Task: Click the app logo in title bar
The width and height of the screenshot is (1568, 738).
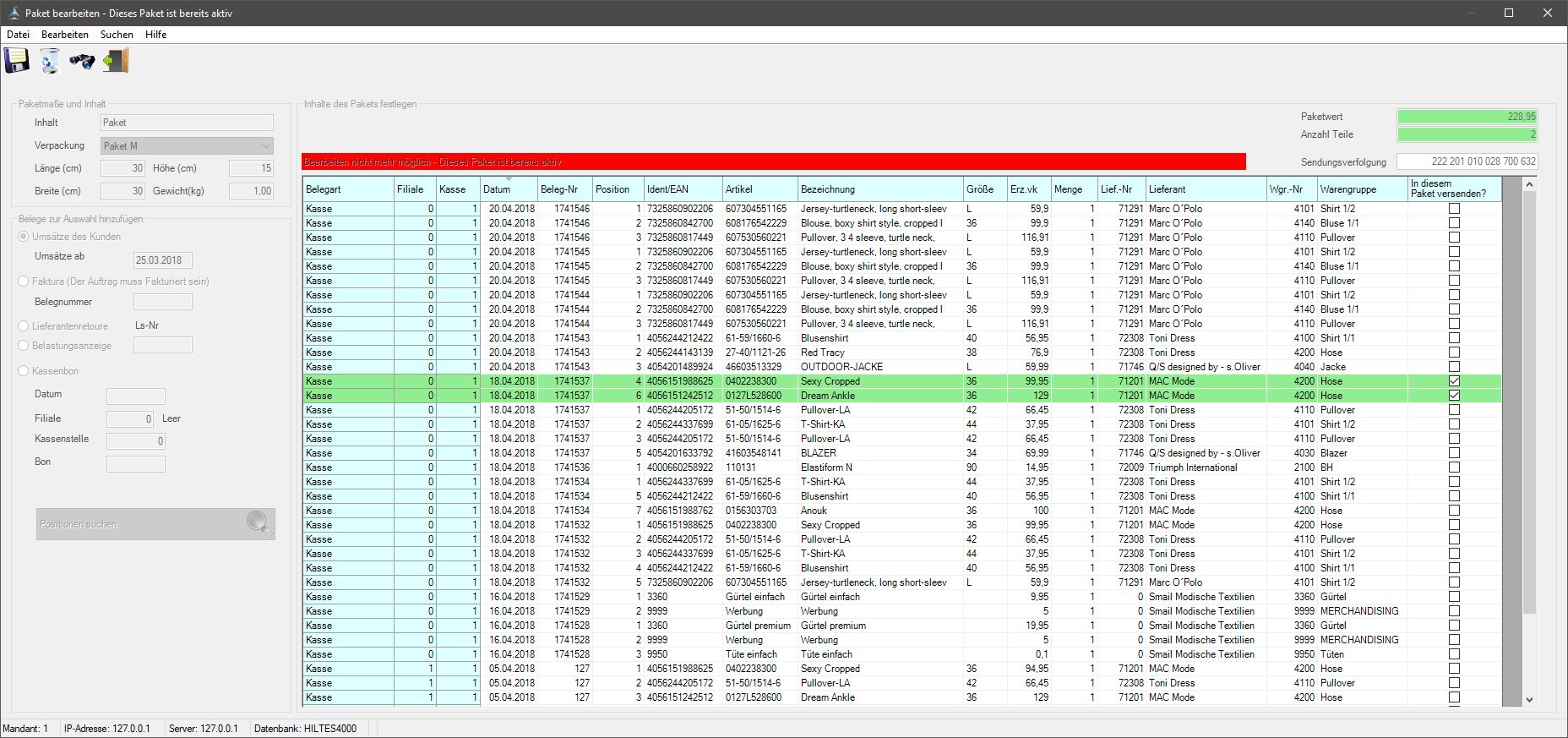Action: [14, 13]
